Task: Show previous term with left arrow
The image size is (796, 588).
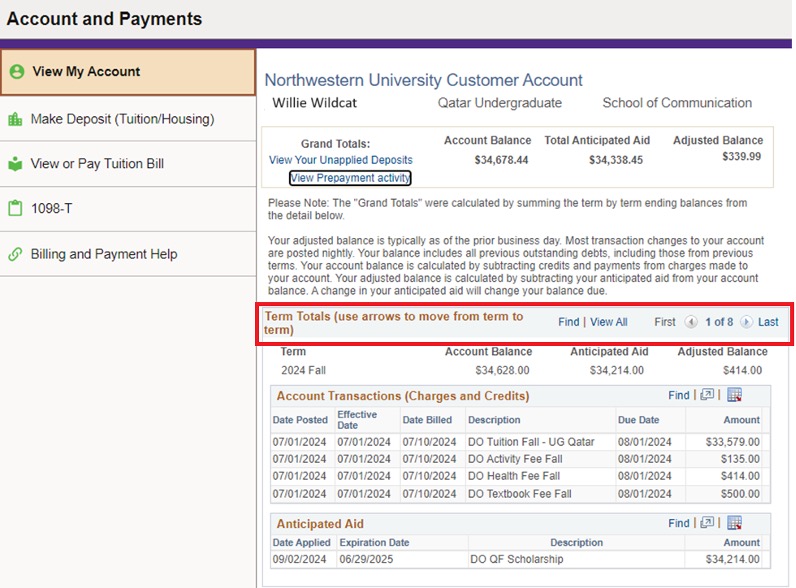Action: click(690, 322)
